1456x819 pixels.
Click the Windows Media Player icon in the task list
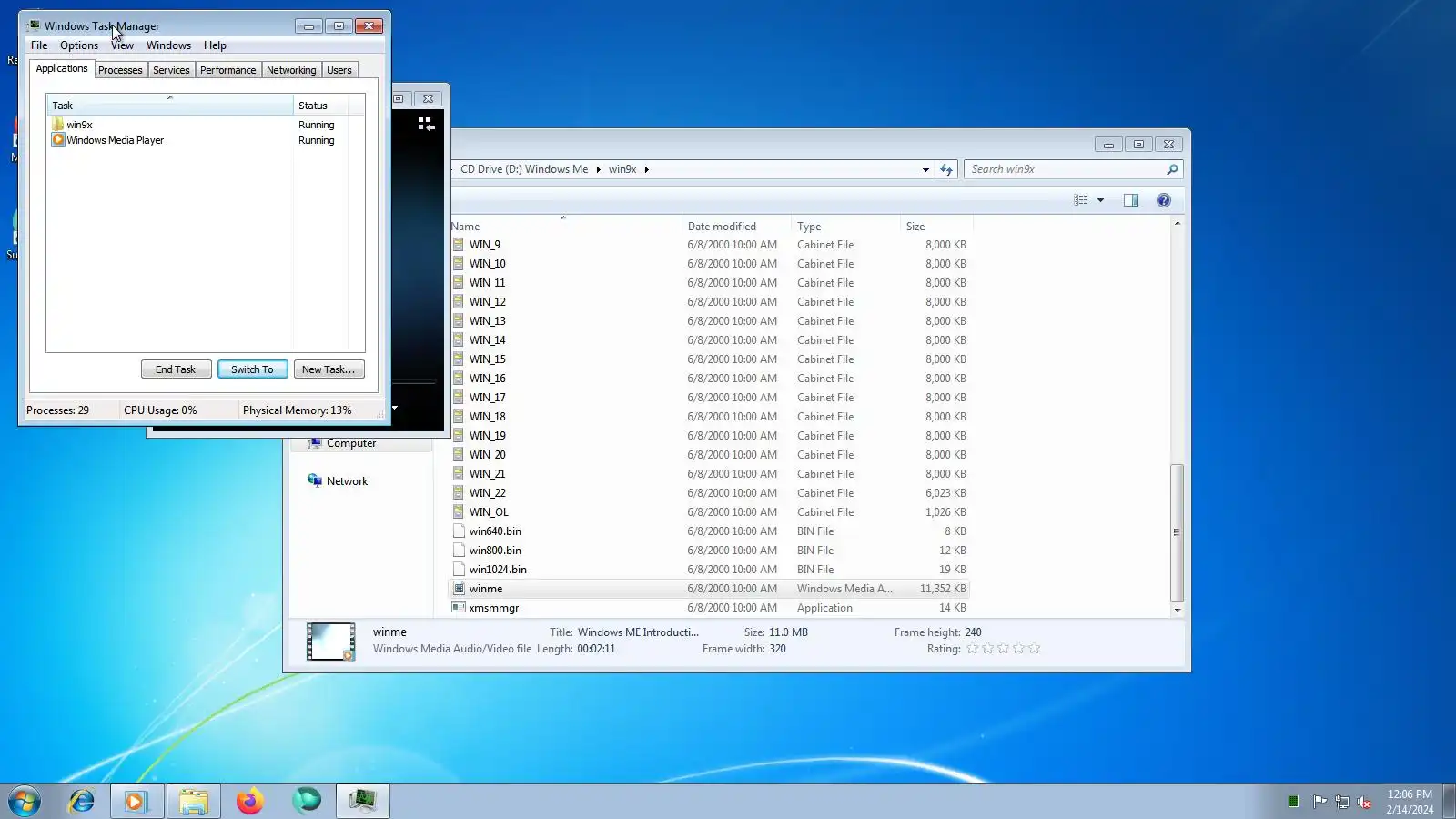click(x=58, y=140)
